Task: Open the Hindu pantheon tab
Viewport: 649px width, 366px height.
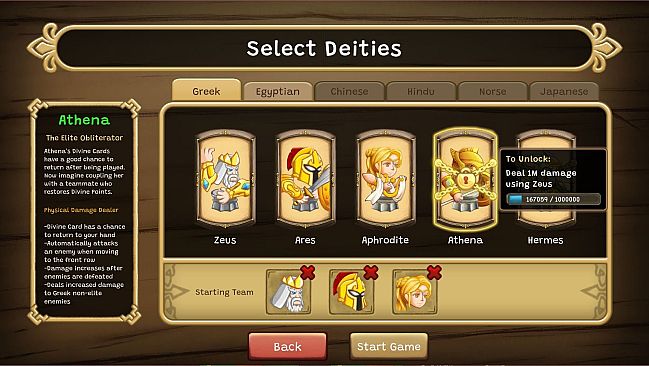Action: (x=421, y=91)
